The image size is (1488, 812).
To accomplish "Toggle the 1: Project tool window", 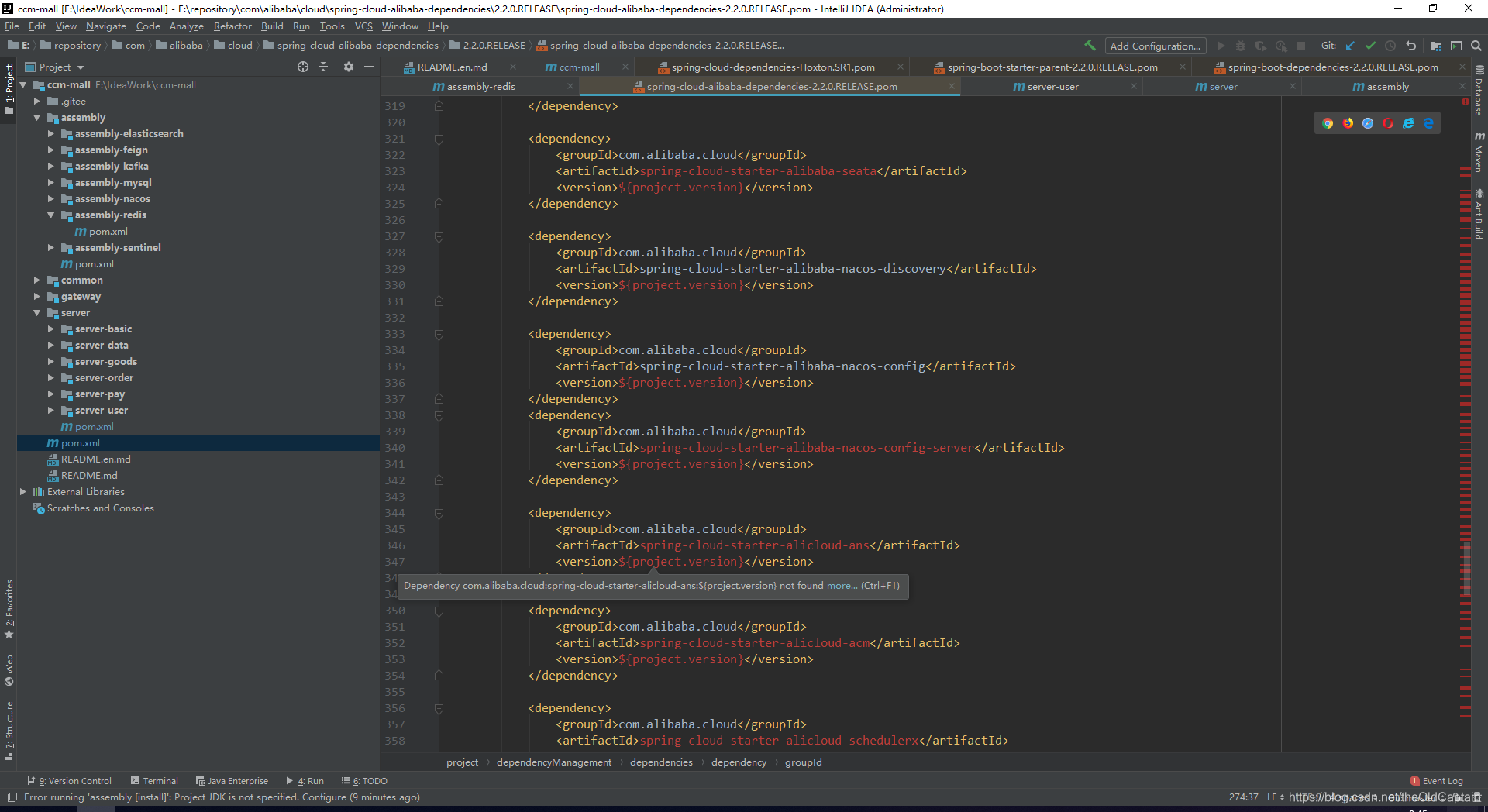I will pyautogui.click(x=9, y=88).
